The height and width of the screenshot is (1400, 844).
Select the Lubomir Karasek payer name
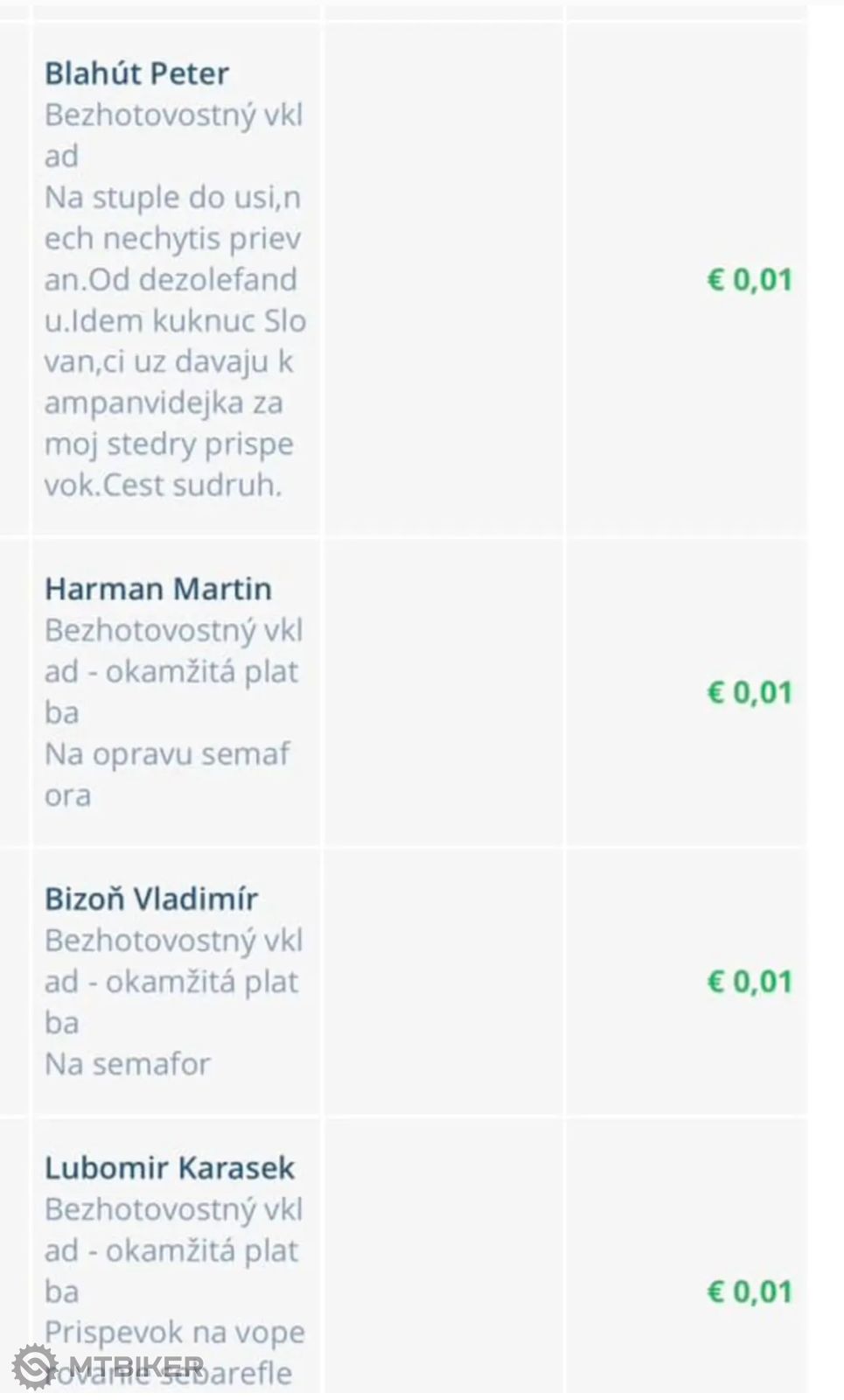tap(170, 1167)
